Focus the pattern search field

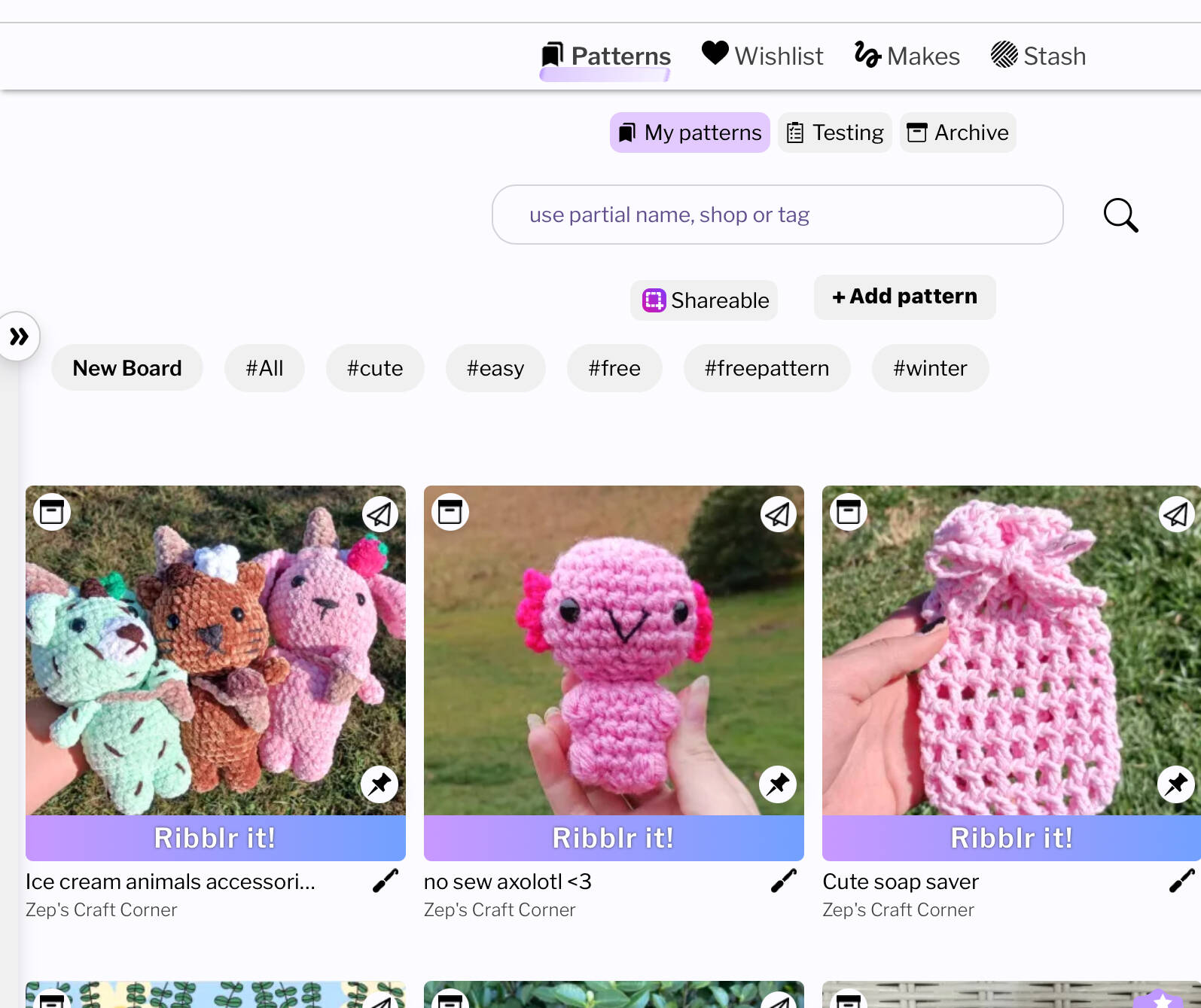[777, 215]
